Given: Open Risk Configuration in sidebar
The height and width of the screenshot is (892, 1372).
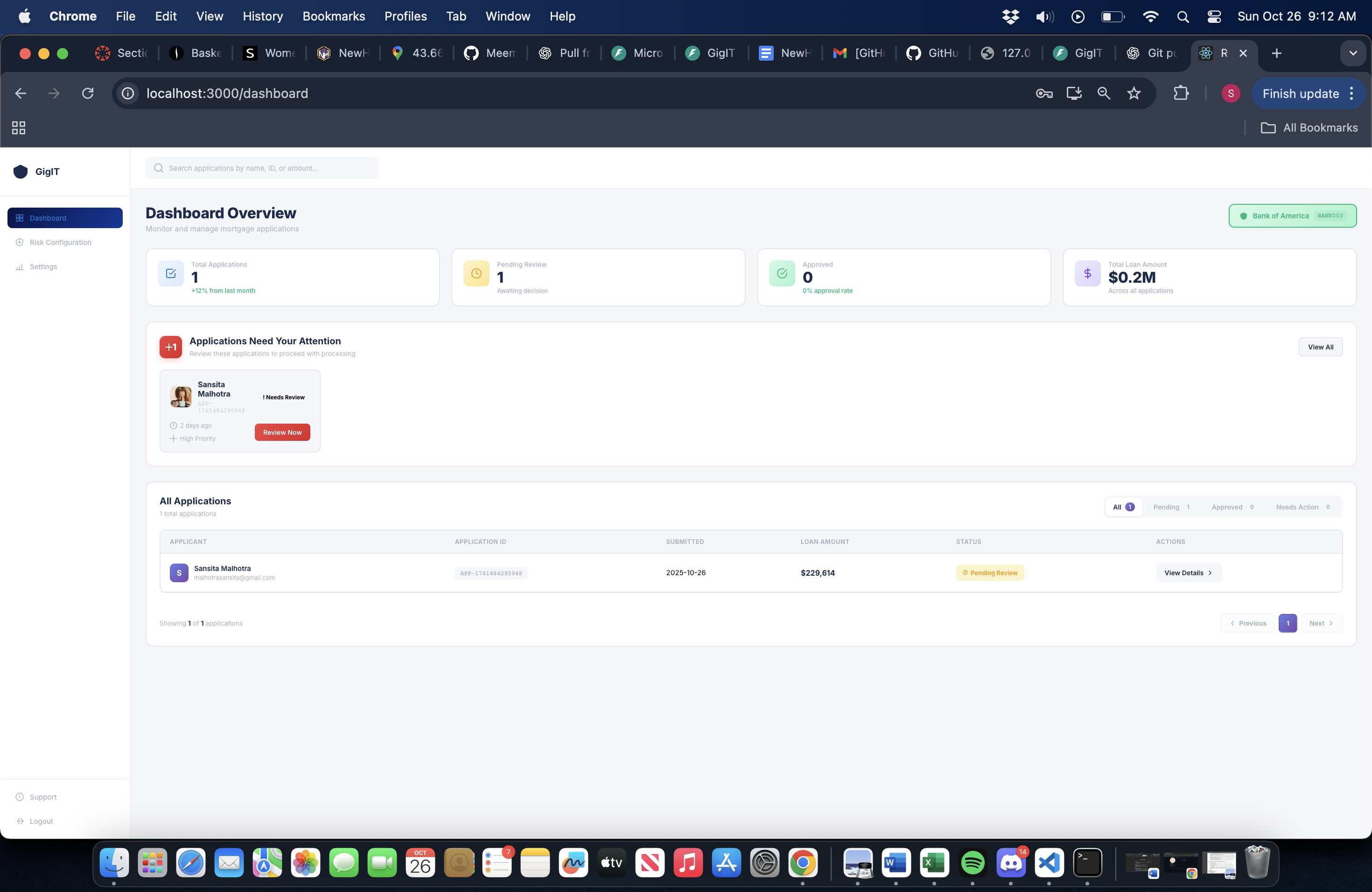Looking at the screenshot, I should 60,242.
